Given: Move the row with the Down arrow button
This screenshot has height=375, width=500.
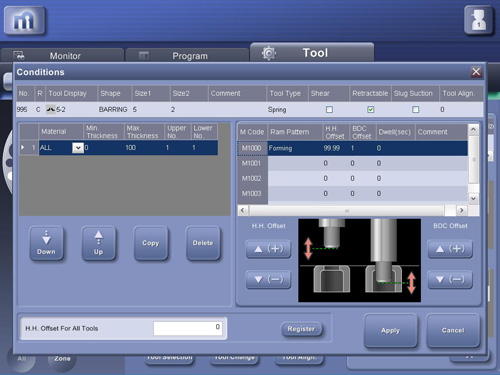Looking at the screenshot, I should point(46,243).
